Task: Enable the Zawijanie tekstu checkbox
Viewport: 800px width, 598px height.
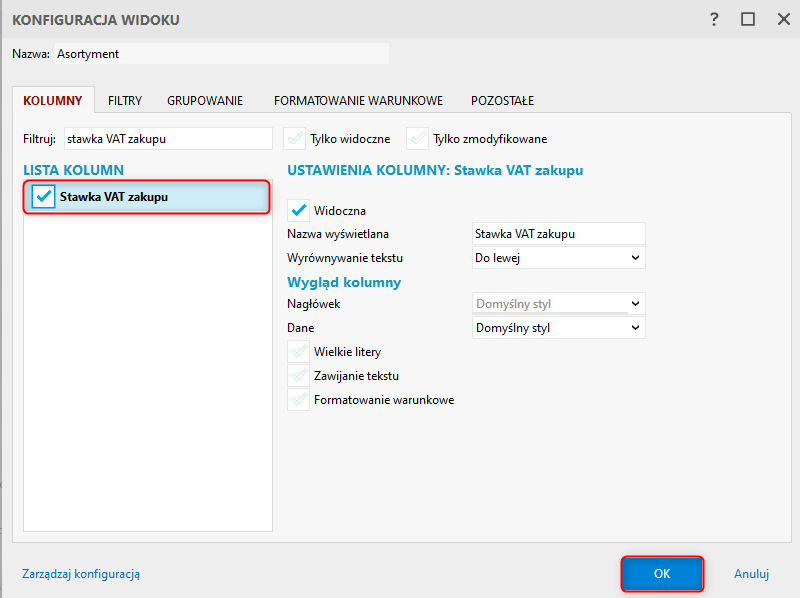Action: tap(298, 376)
